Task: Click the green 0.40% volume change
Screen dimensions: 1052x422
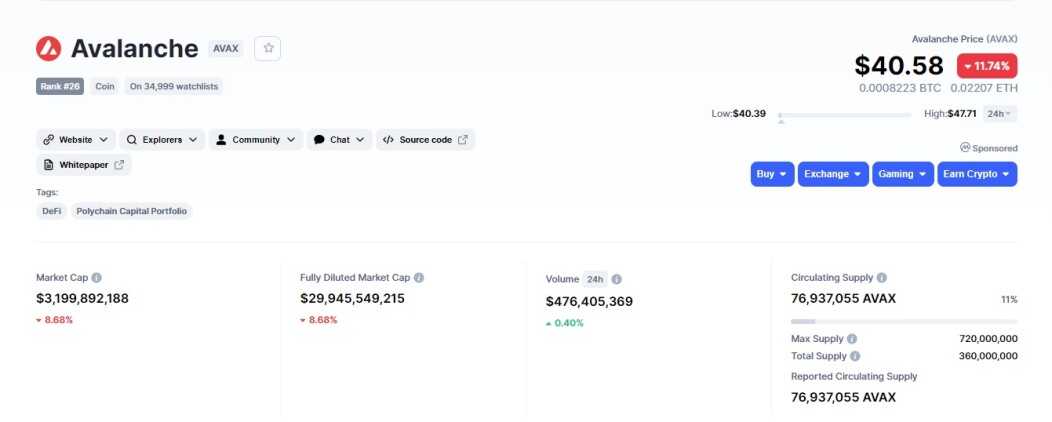Action: 565,323
